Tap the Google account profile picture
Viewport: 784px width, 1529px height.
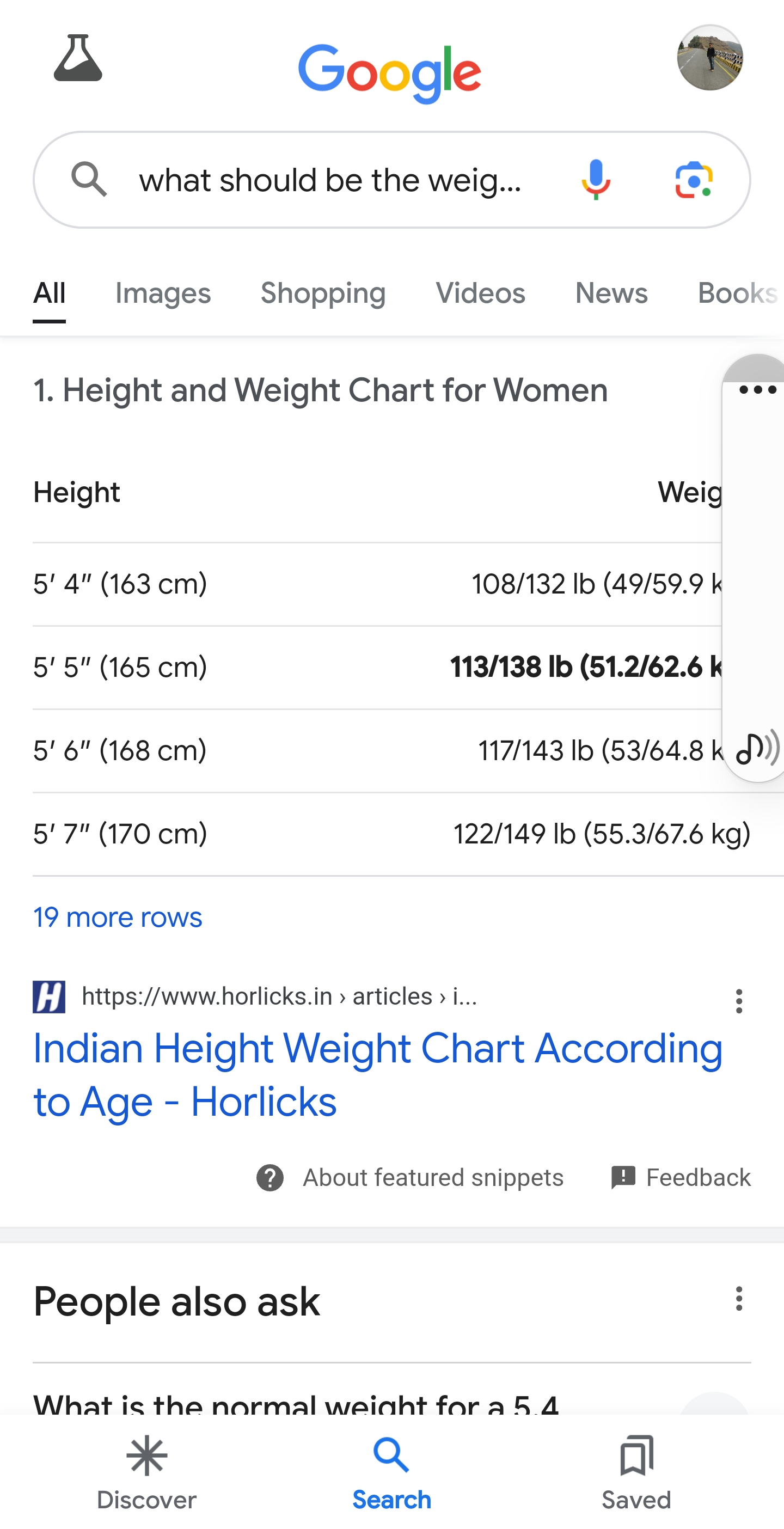point(709,58)
